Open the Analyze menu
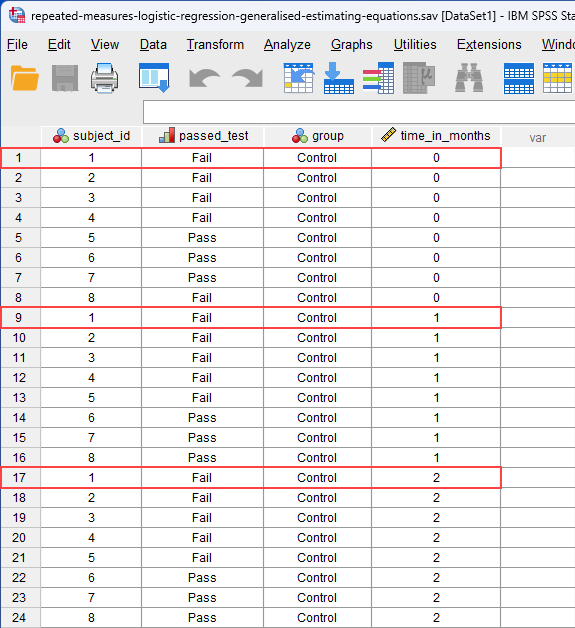 (287, 44)
